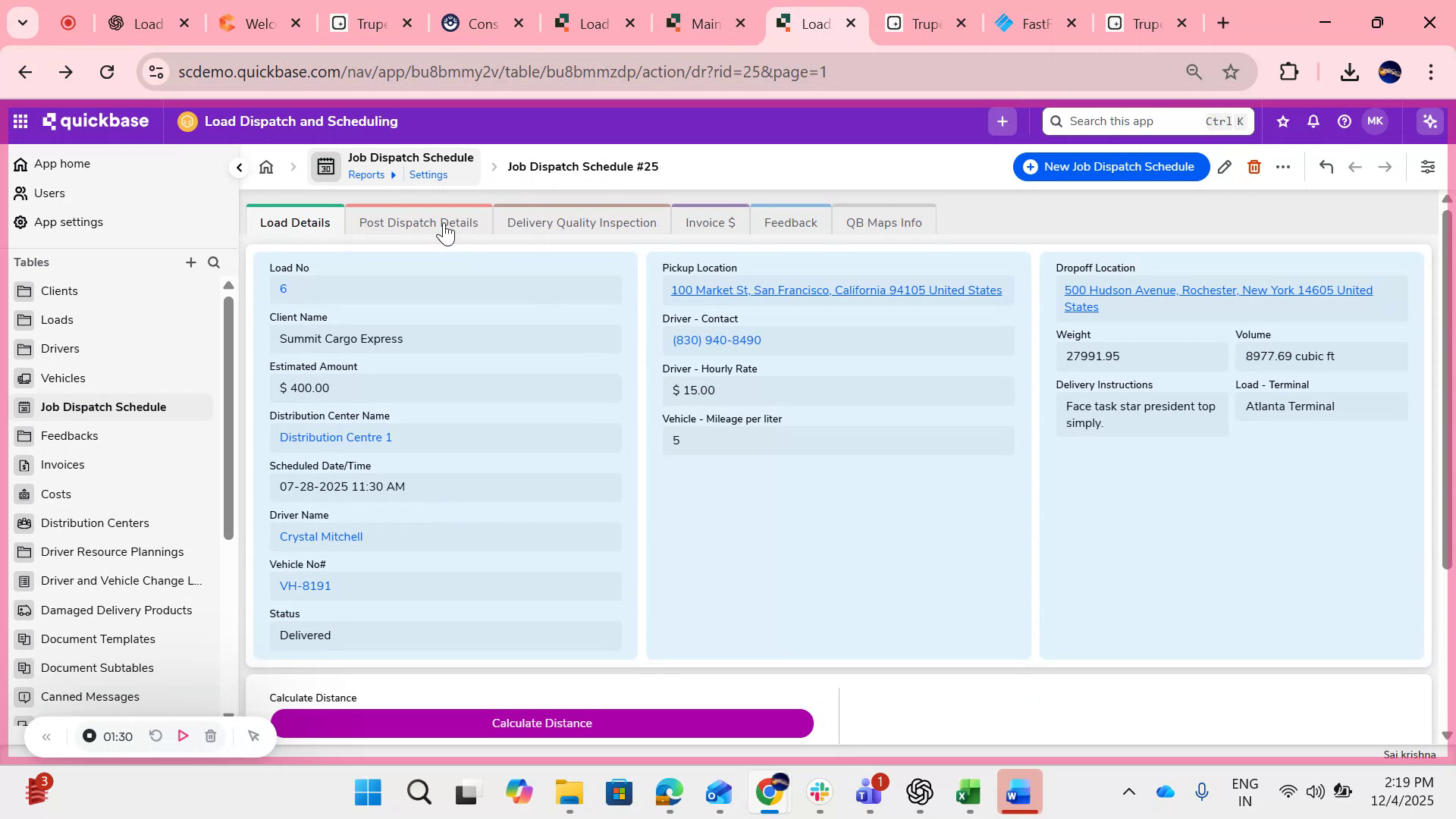Open help using the question mark icon
The image size is (1456, 819).
point(1343,121)
